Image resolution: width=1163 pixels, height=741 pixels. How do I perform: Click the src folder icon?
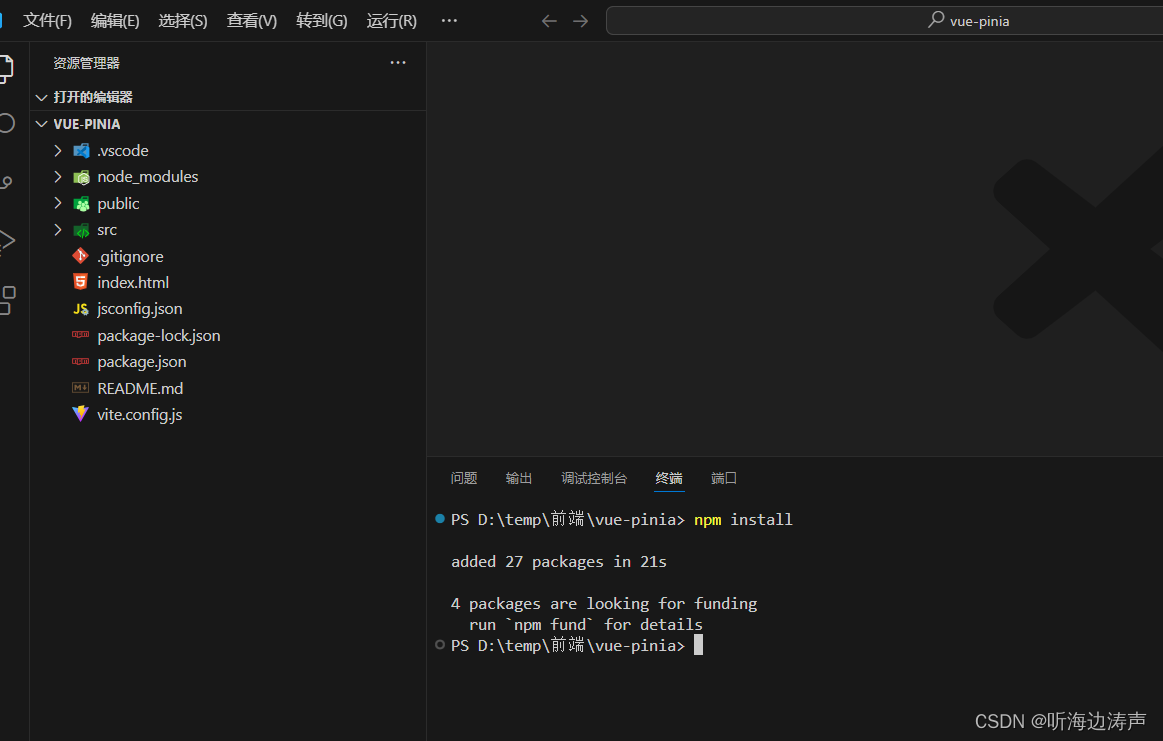[x=81, y=231]
